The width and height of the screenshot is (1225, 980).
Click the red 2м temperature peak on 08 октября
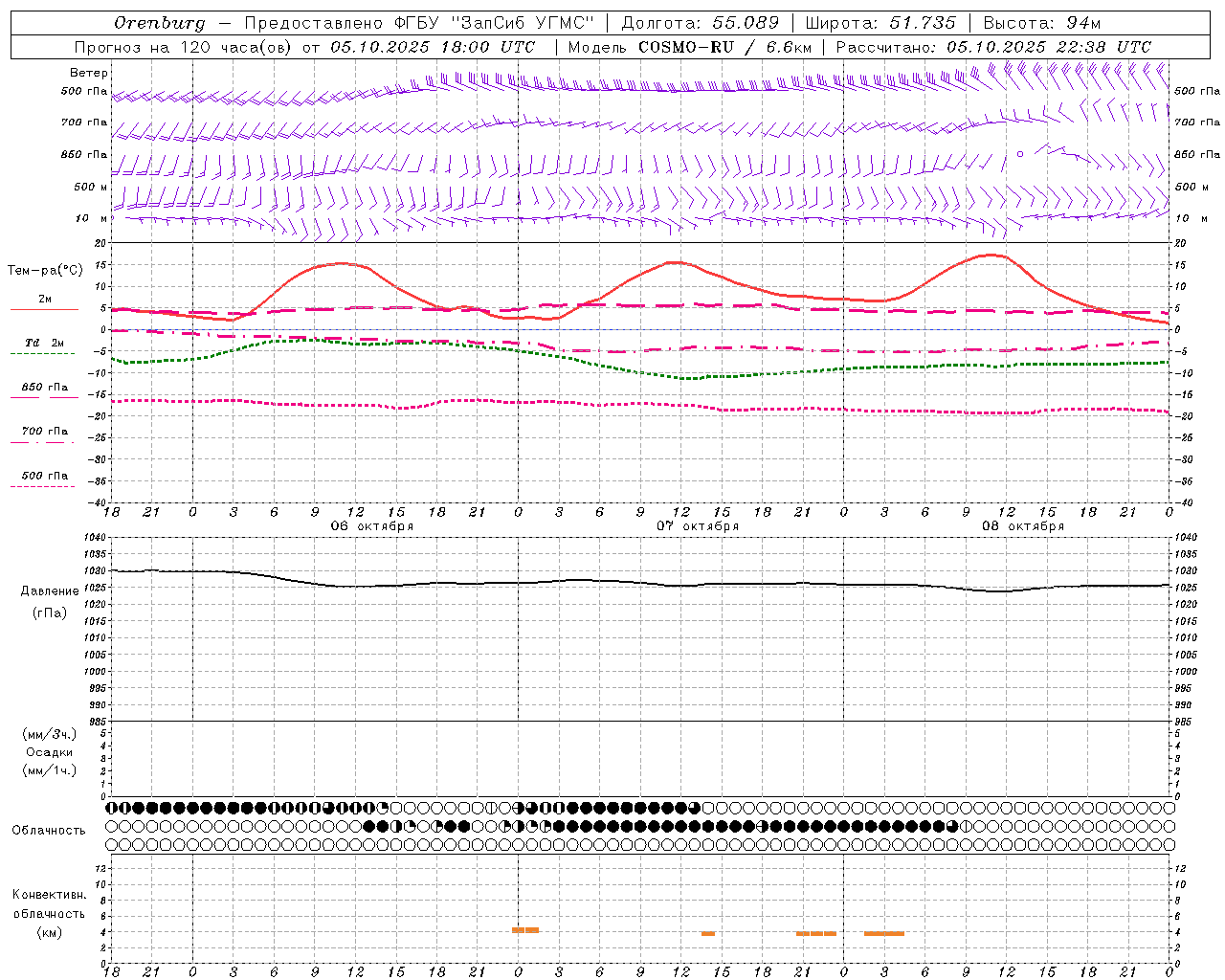coord(991,255)
